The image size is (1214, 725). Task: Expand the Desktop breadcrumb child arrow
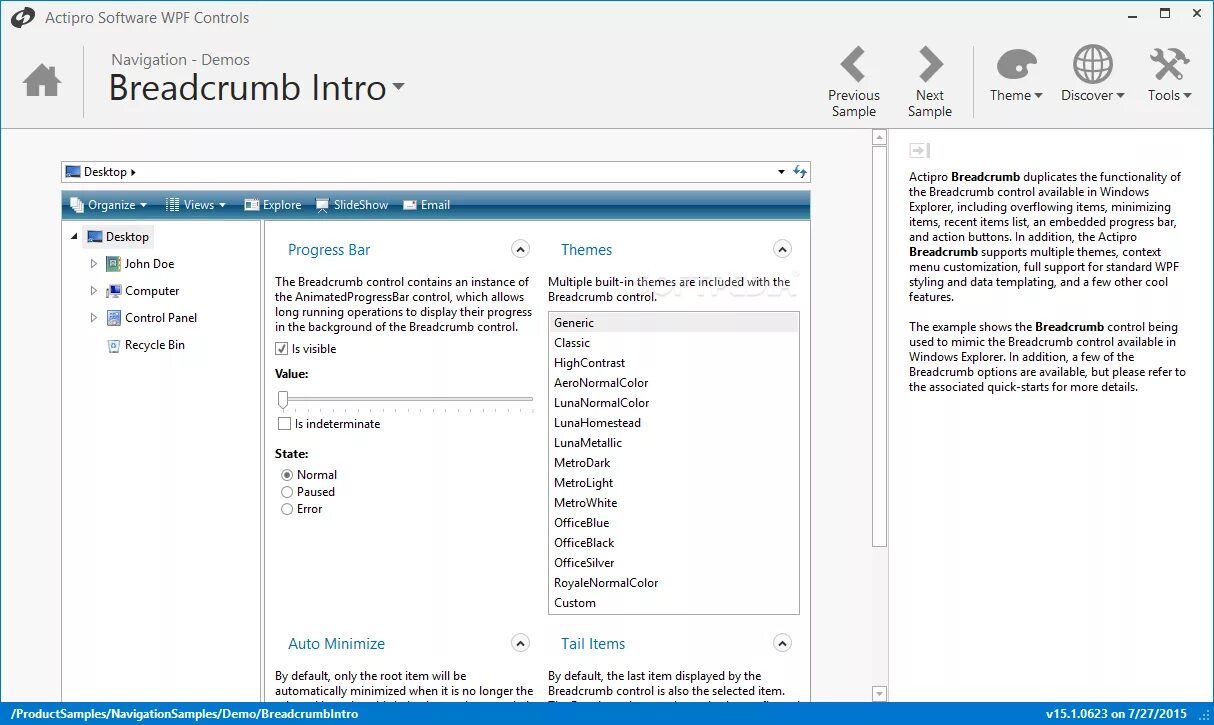(133, 172)
